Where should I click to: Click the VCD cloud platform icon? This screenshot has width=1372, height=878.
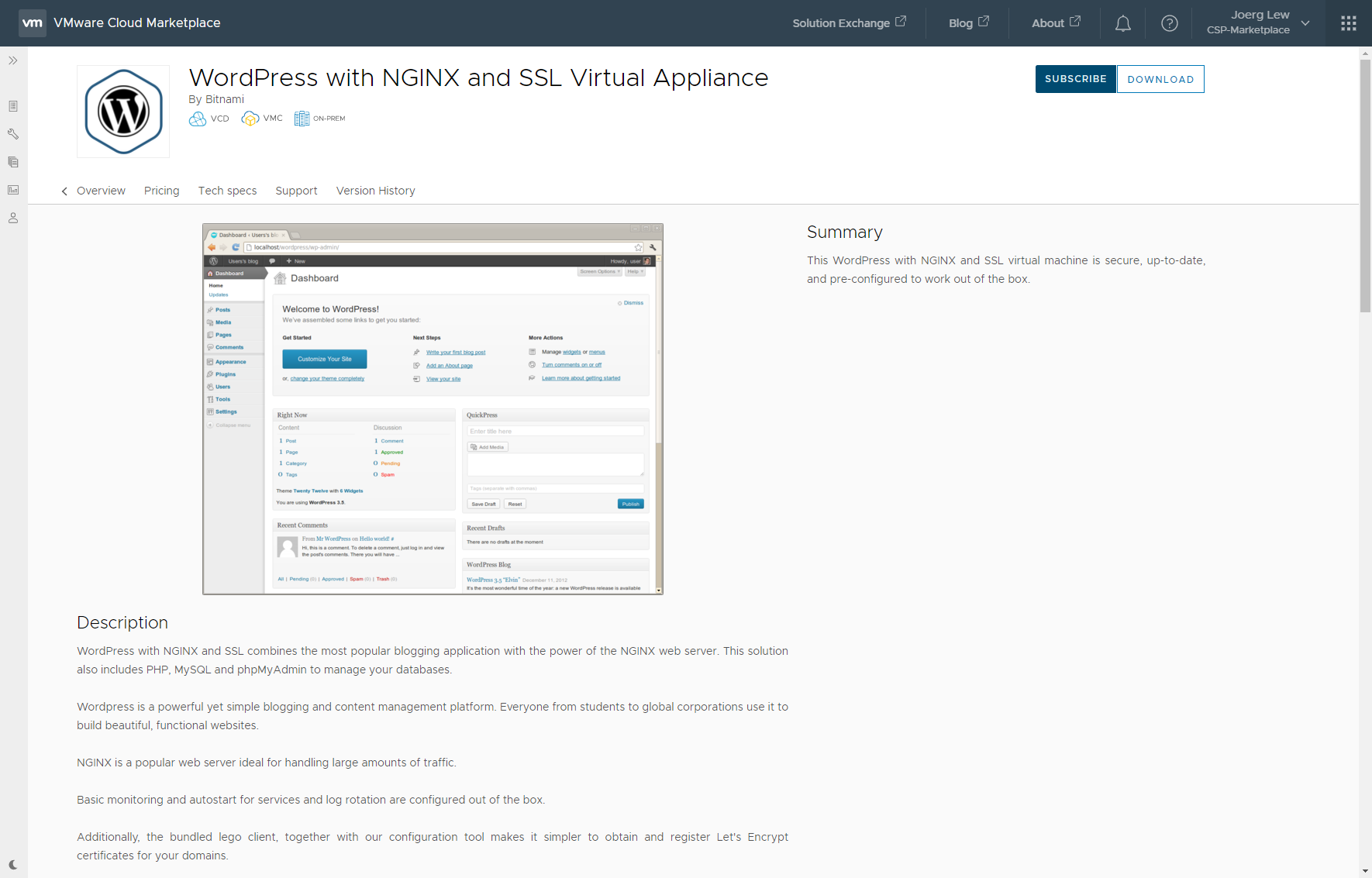pos(198,119)
